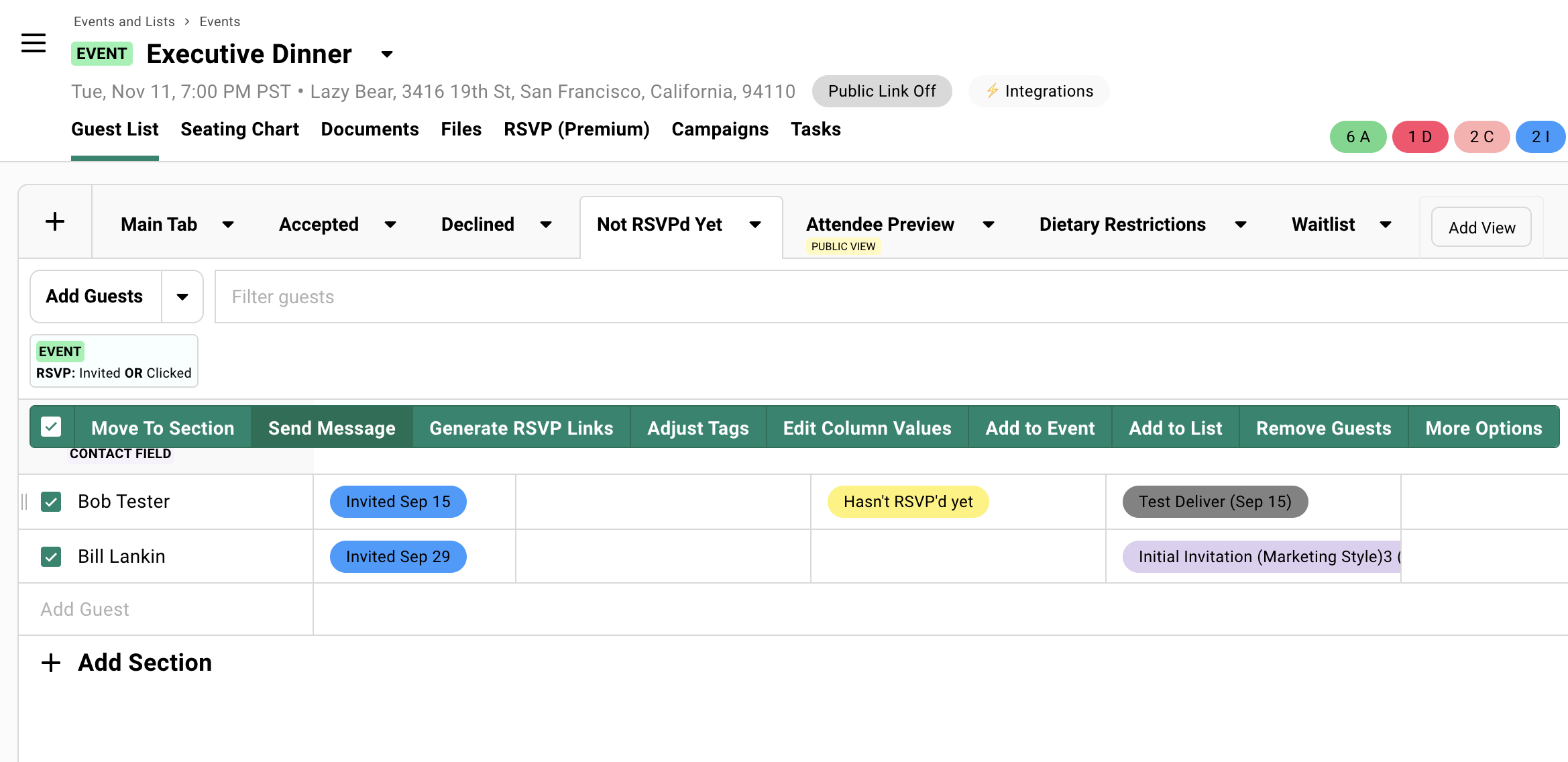Click the green 6 A accepted badge

pos(1357,137)
